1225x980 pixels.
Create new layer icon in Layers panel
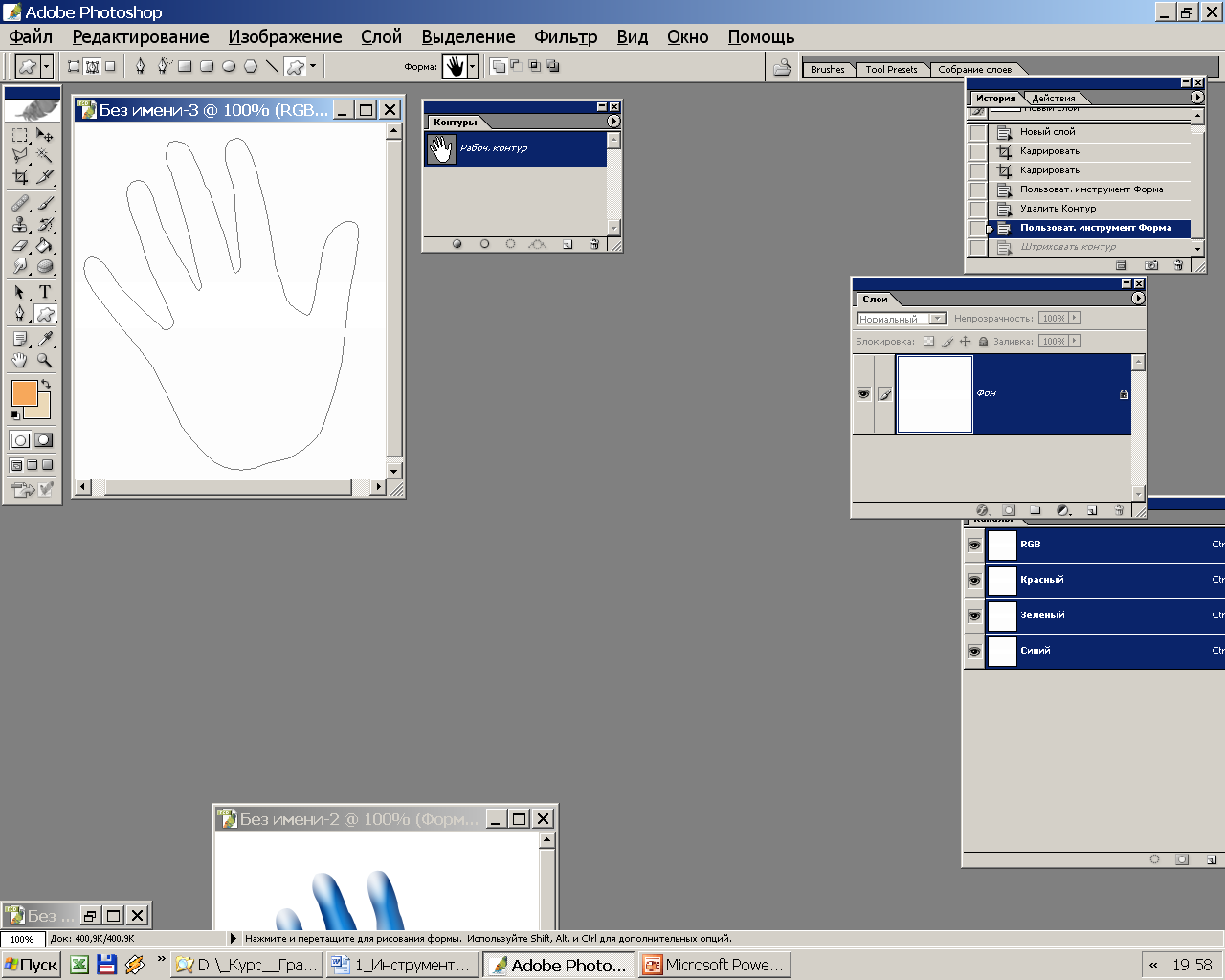1092,511
